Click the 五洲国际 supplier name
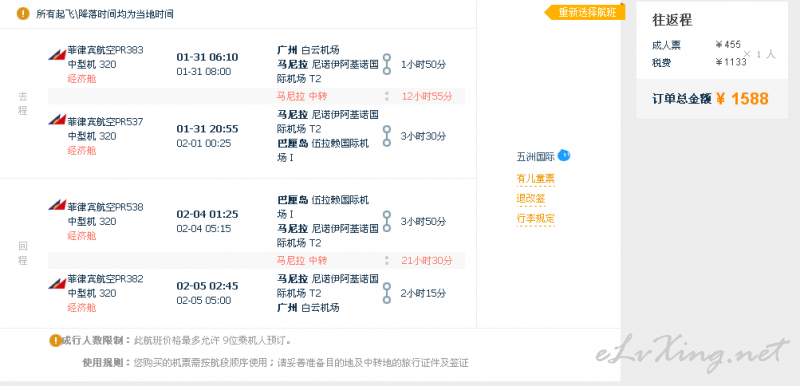This screenshot has width=800, height=386. click(535, 157)
